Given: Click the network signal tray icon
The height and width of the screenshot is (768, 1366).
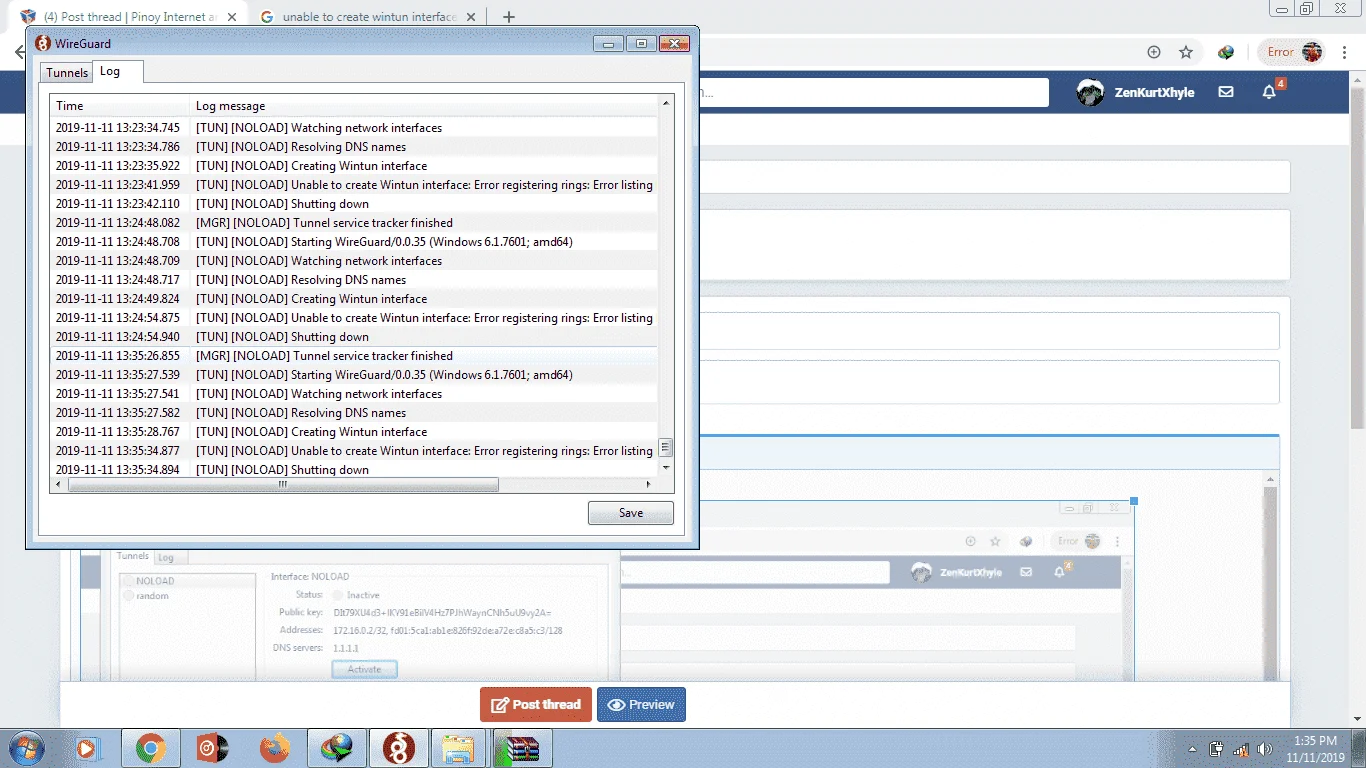Looking at the screenshot, I should 1241,749.
